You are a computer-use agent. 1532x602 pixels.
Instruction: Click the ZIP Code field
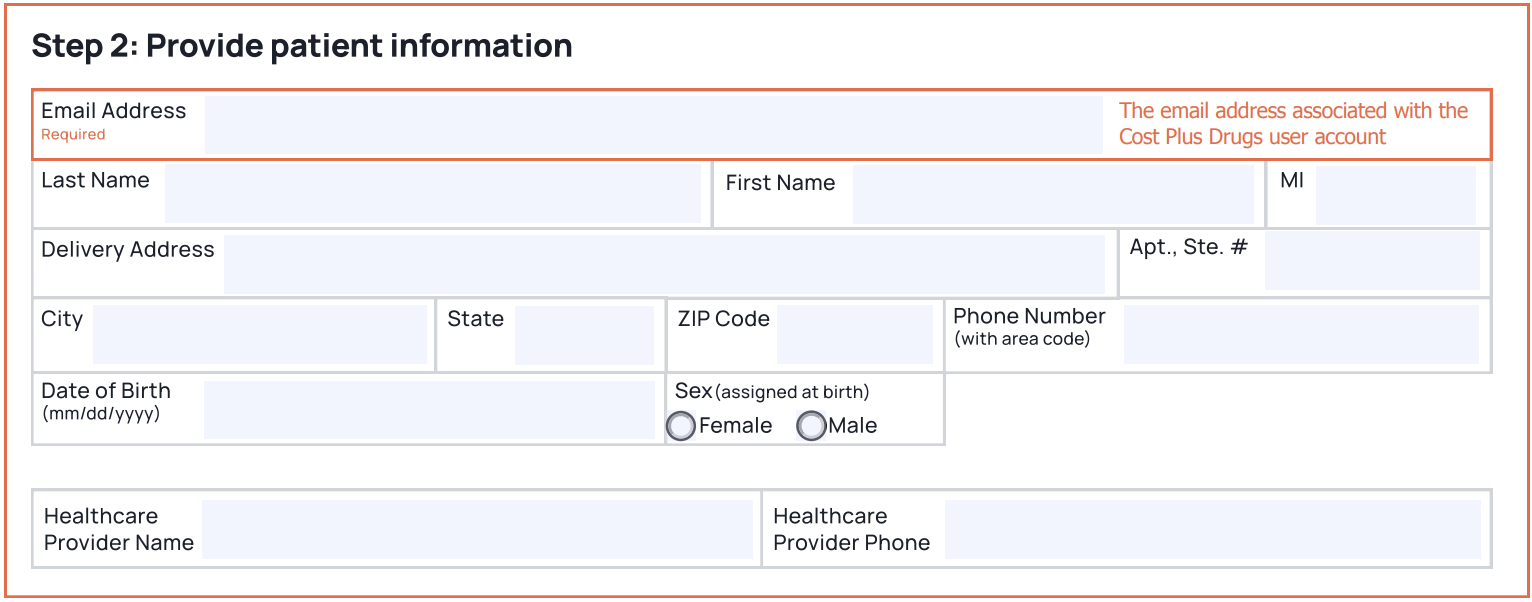click(x=855, y=334)
